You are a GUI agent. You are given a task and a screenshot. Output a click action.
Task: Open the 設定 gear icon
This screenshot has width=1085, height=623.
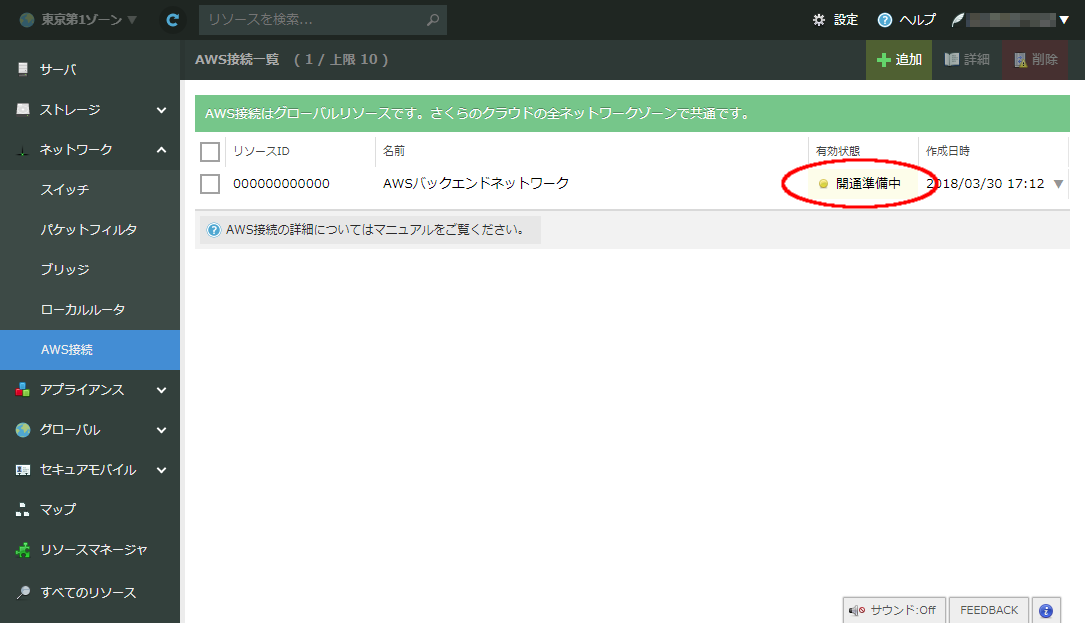coord(819,20)
